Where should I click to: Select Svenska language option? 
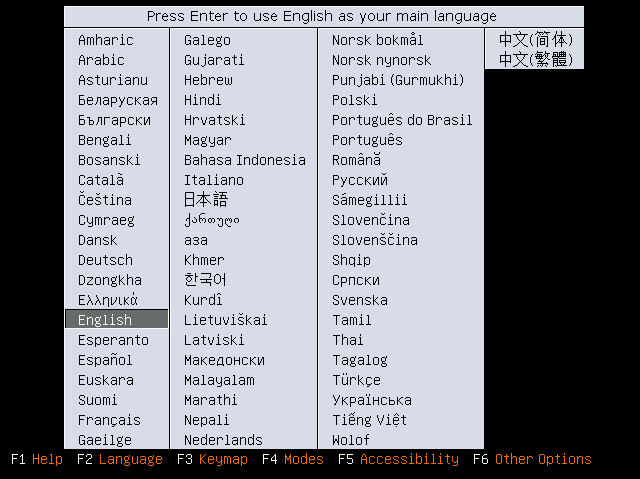(x=361, y=300)
